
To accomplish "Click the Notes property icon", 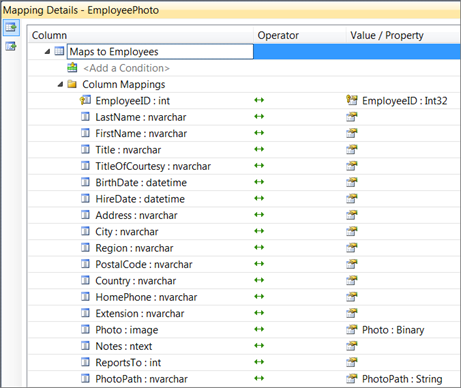I will (x=352, y=346).
